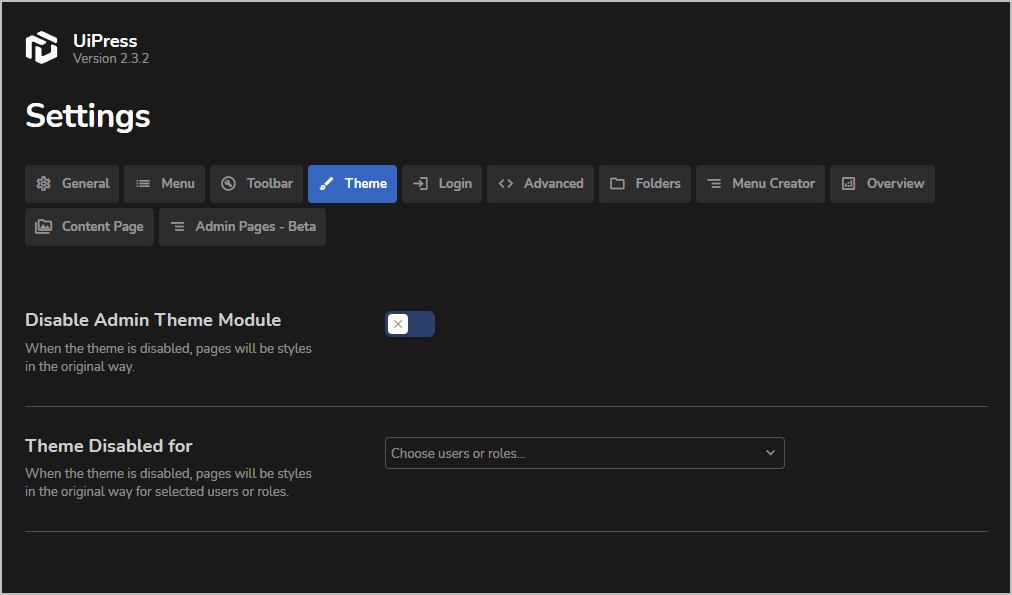Screen dimensions: 1012x595
Task: Open the General settings tab
Action: point(72,184)
